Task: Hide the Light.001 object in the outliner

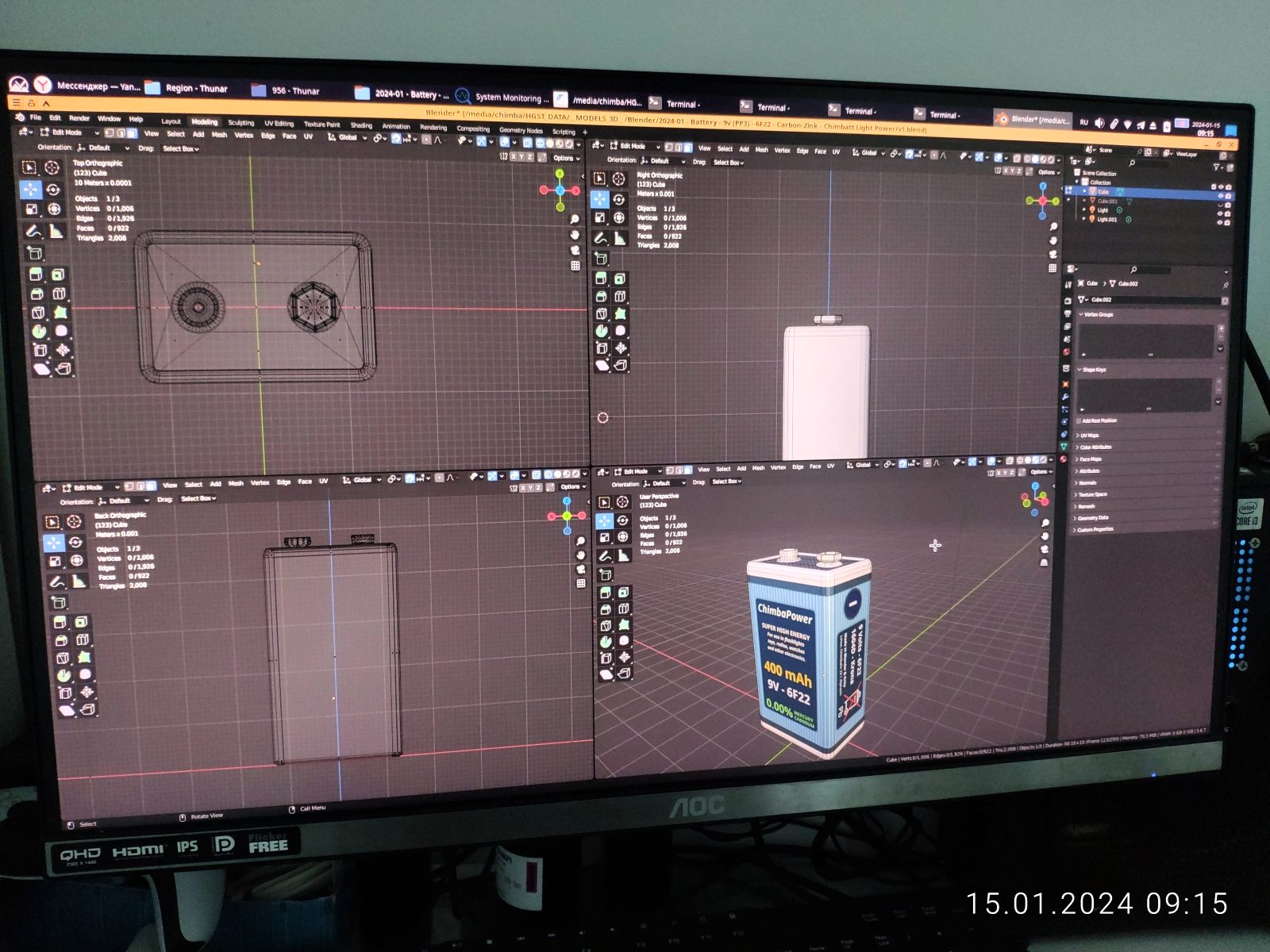Action: point(1220,222)
